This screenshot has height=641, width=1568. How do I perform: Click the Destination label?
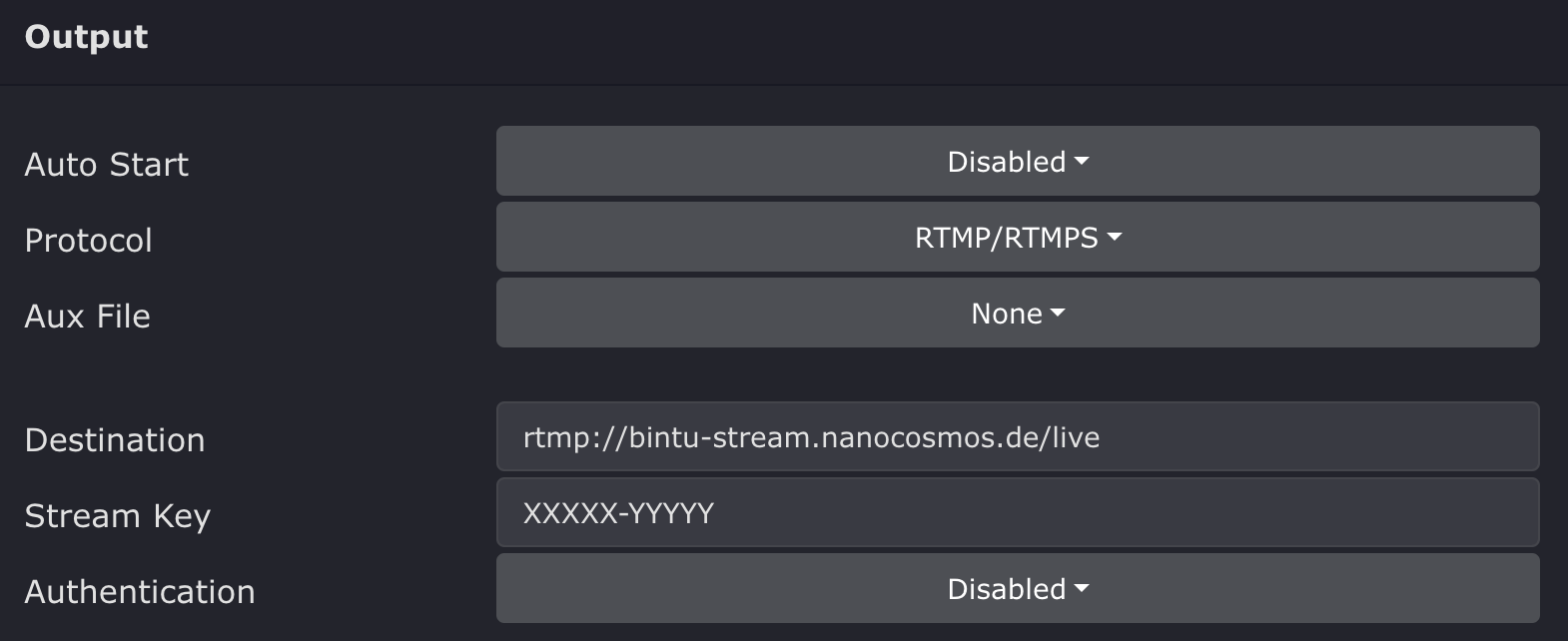(x=115, y=440)
